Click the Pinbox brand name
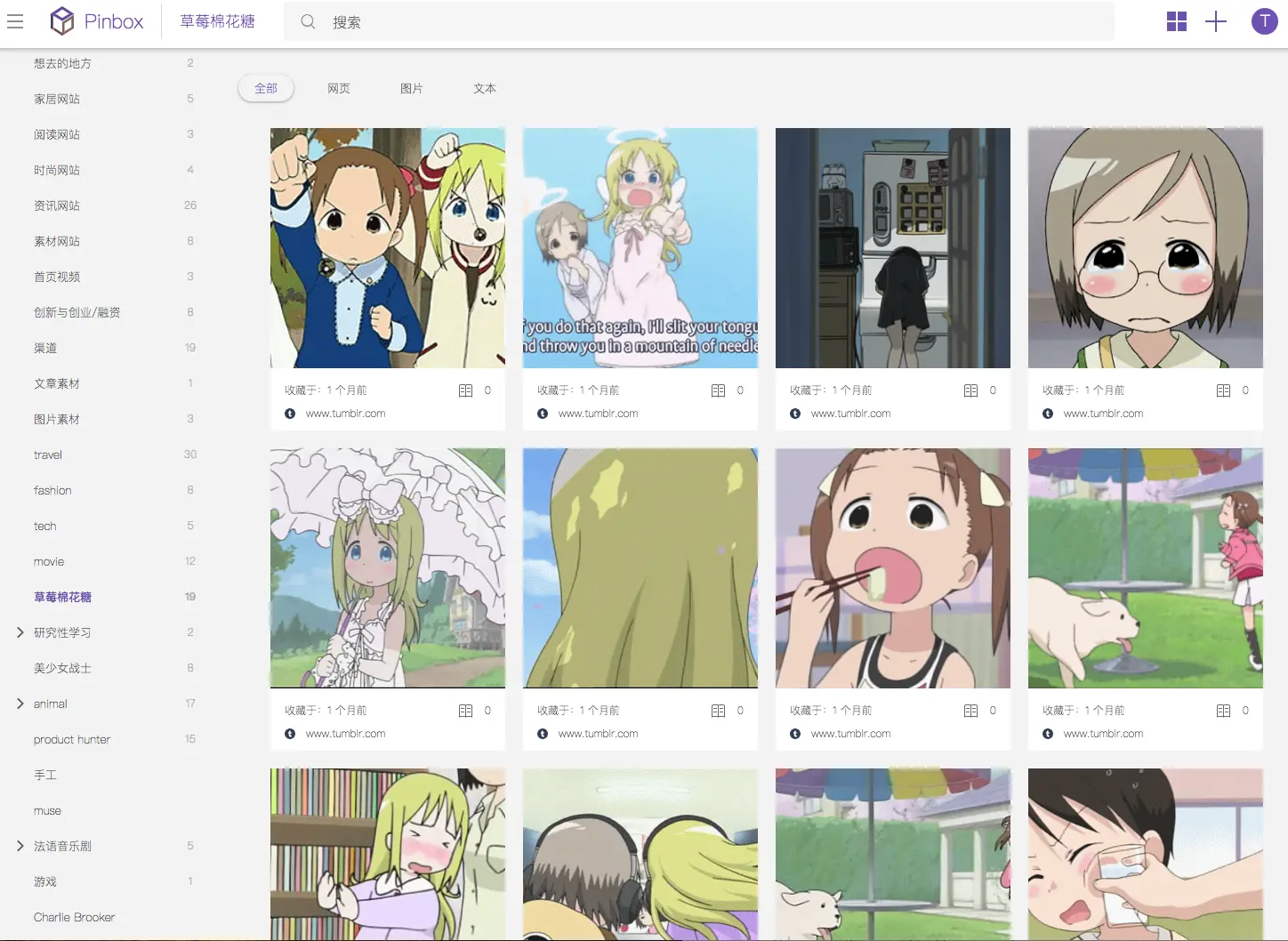1288x941 pixels. click(x=114, y=22)
